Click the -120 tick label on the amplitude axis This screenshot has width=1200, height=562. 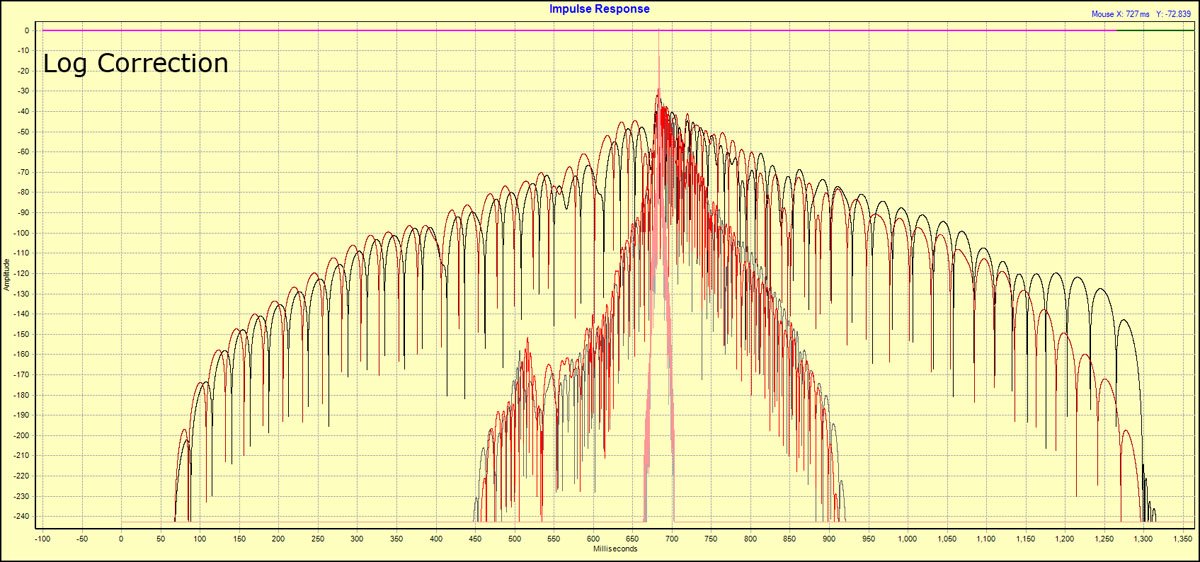tap(20, 274)
